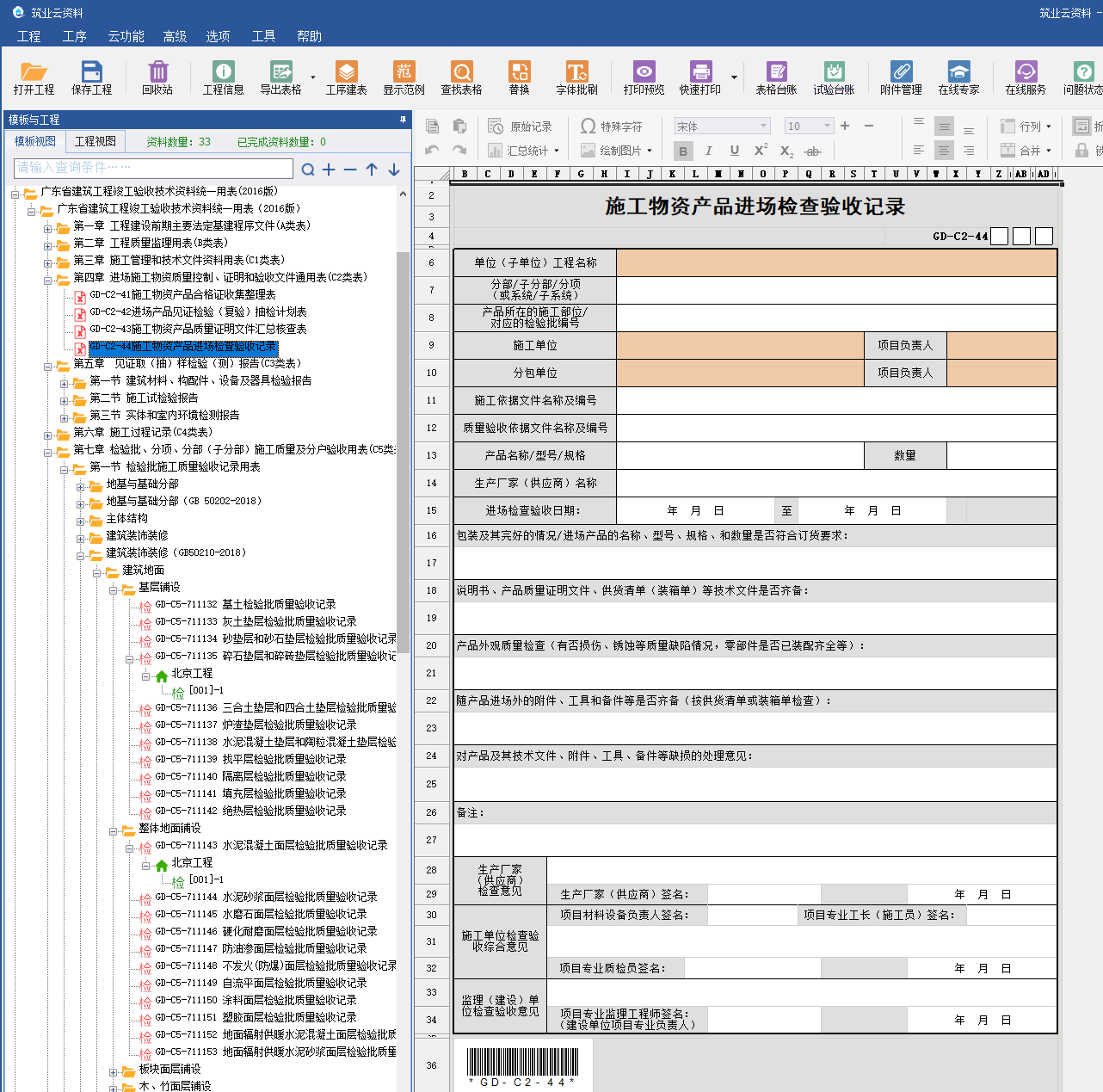Toggle bold formatting button
The height and width of the screenshot is (1092, 1103).
pos(683,151)
